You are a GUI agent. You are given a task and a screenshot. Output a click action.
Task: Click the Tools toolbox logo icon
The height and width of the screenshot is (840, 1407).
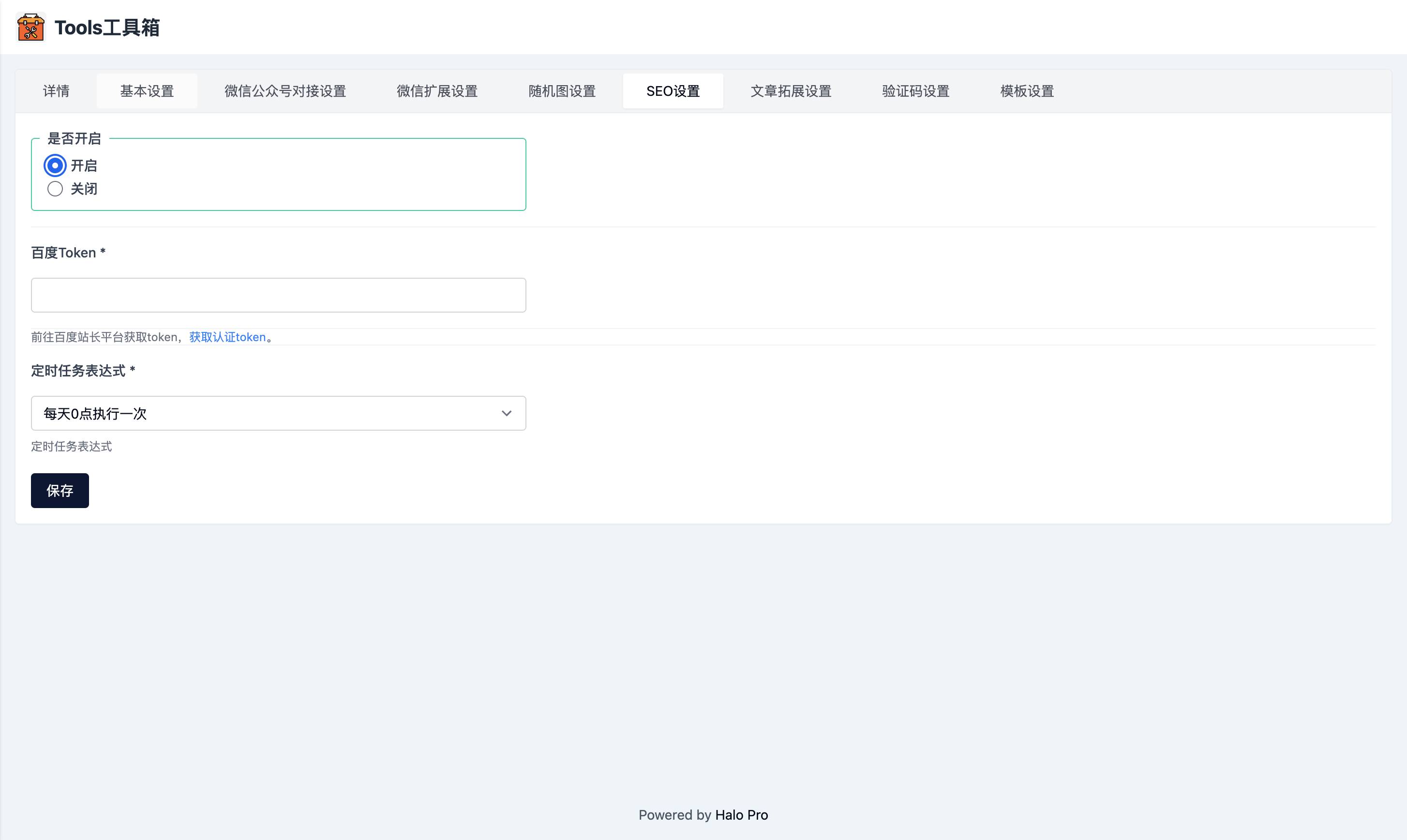tap(30, 27)
